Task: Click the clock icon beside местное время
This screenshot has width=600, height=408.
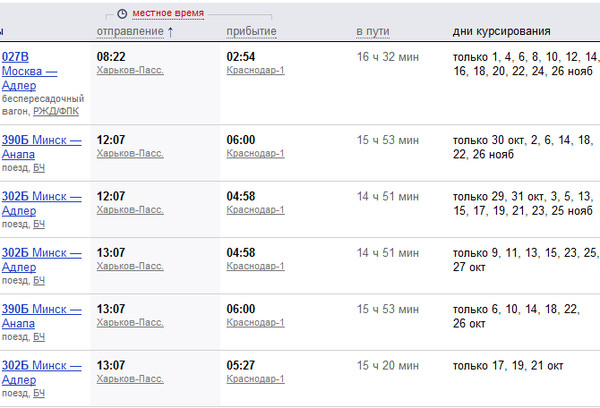Action: pos(122,14)
